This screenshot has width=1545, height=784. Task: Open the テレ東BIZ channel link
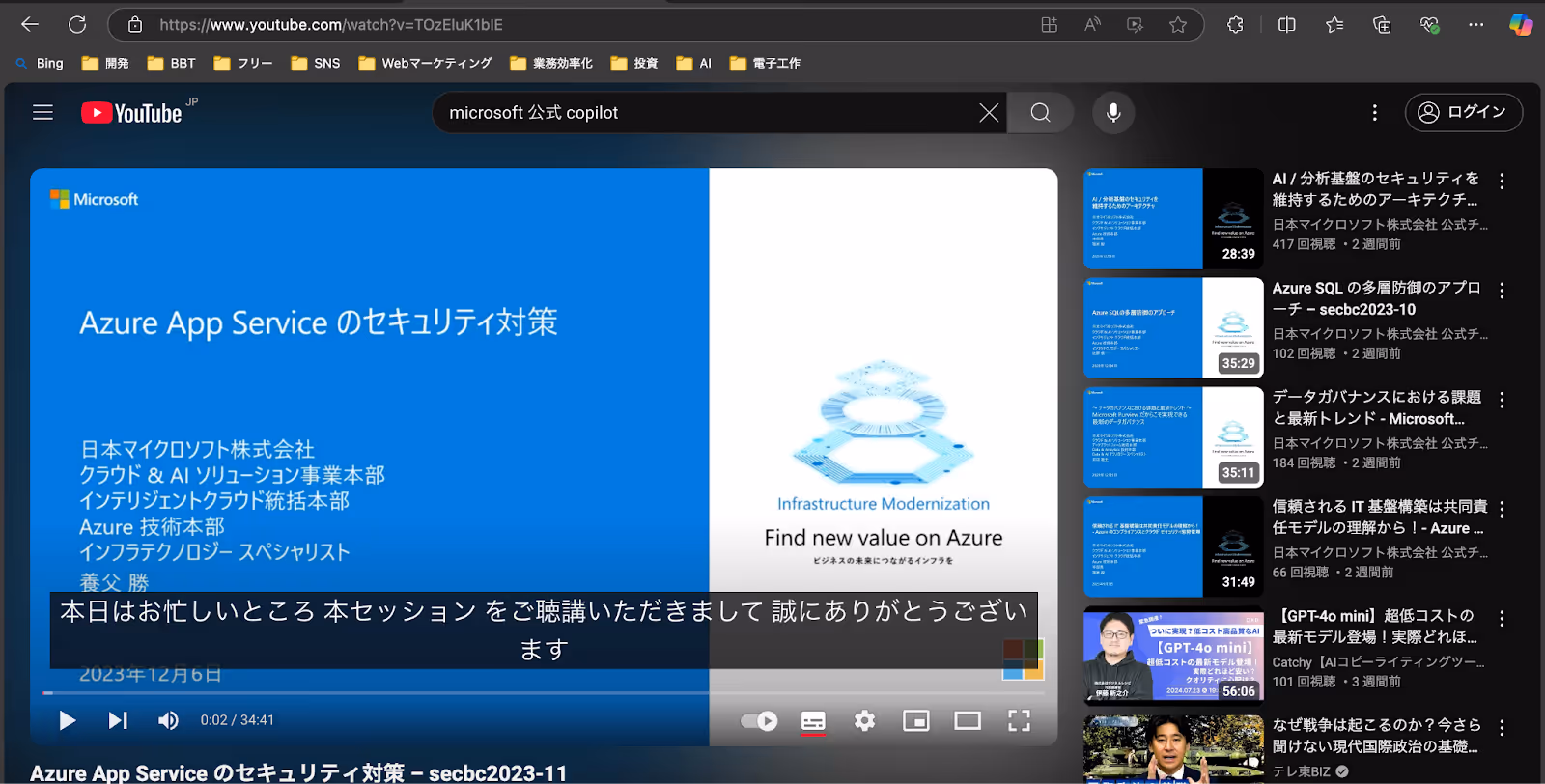1301,771
